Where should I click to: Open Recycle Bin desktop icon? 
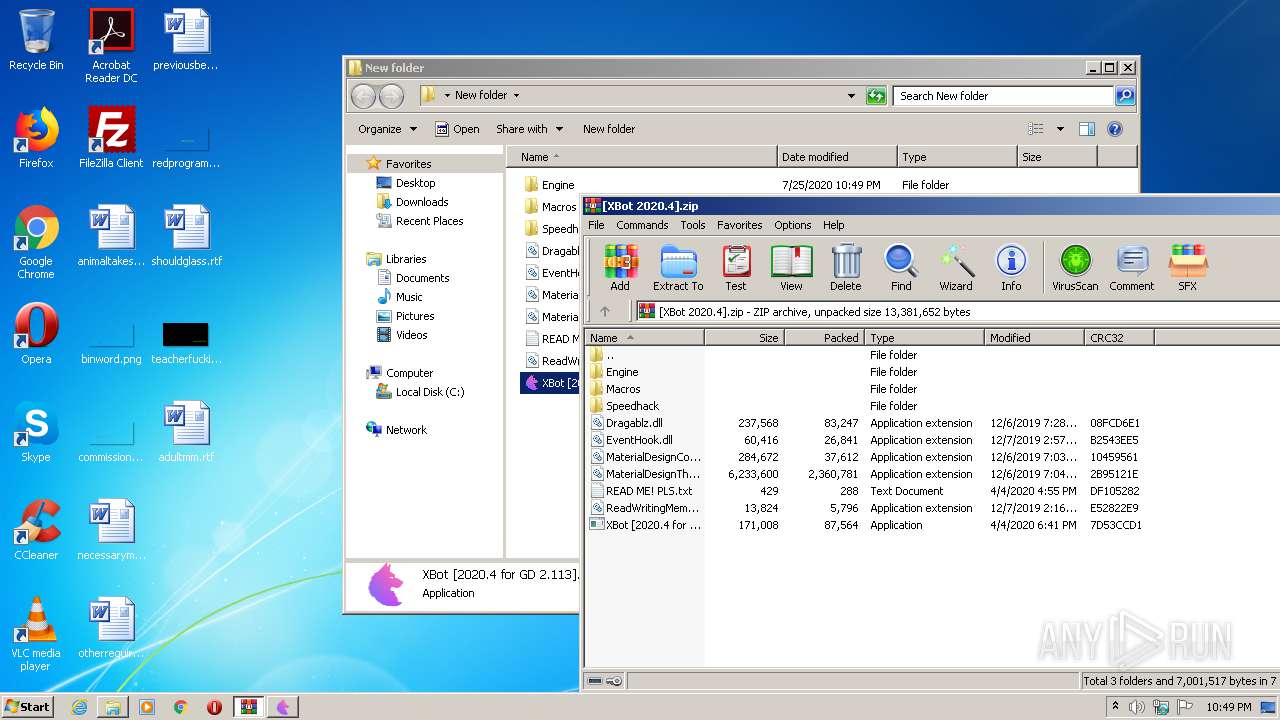[36, 40]
